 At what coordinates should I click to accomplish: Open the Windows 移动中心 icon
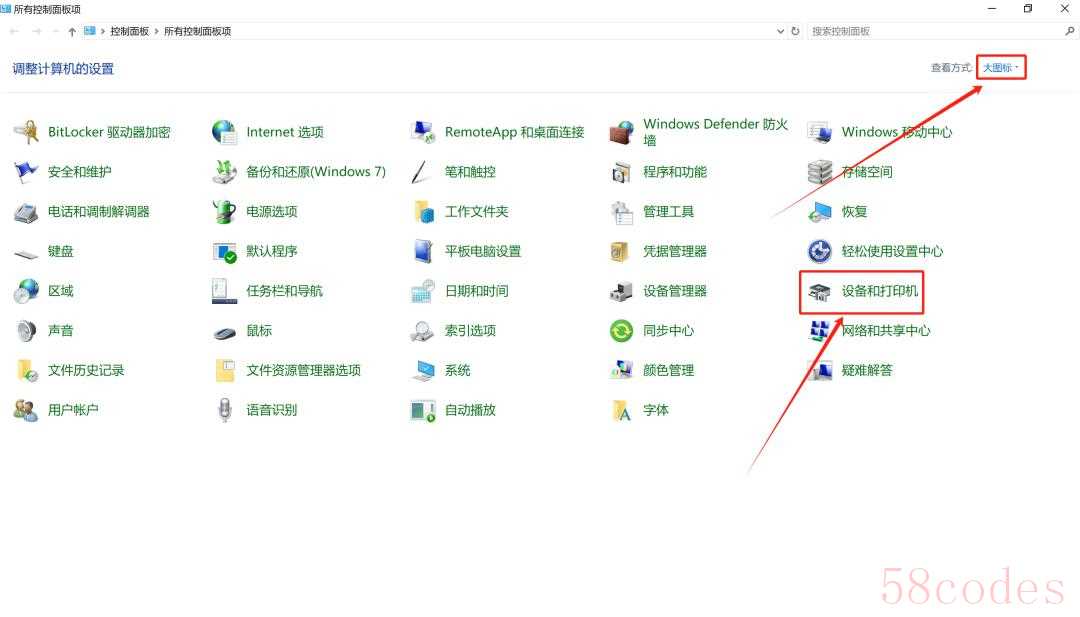pyautogui.click(x=820, y=132)
